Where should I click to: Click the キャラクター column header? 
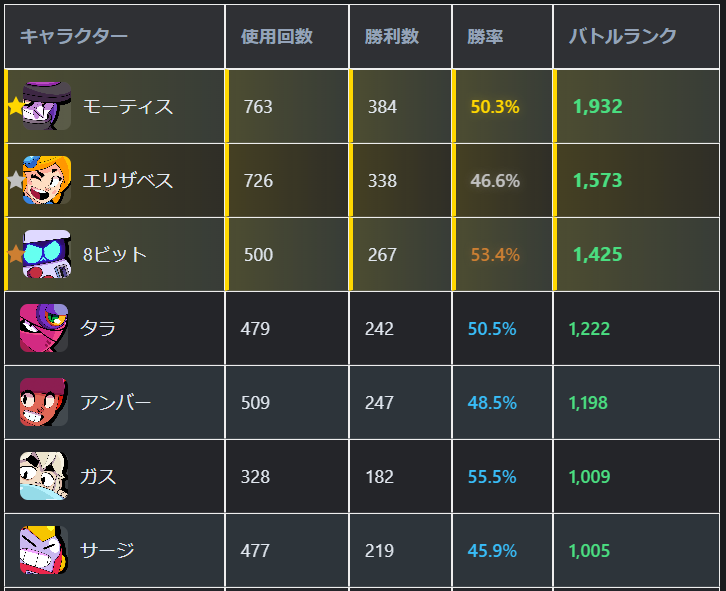pos(74,36)
